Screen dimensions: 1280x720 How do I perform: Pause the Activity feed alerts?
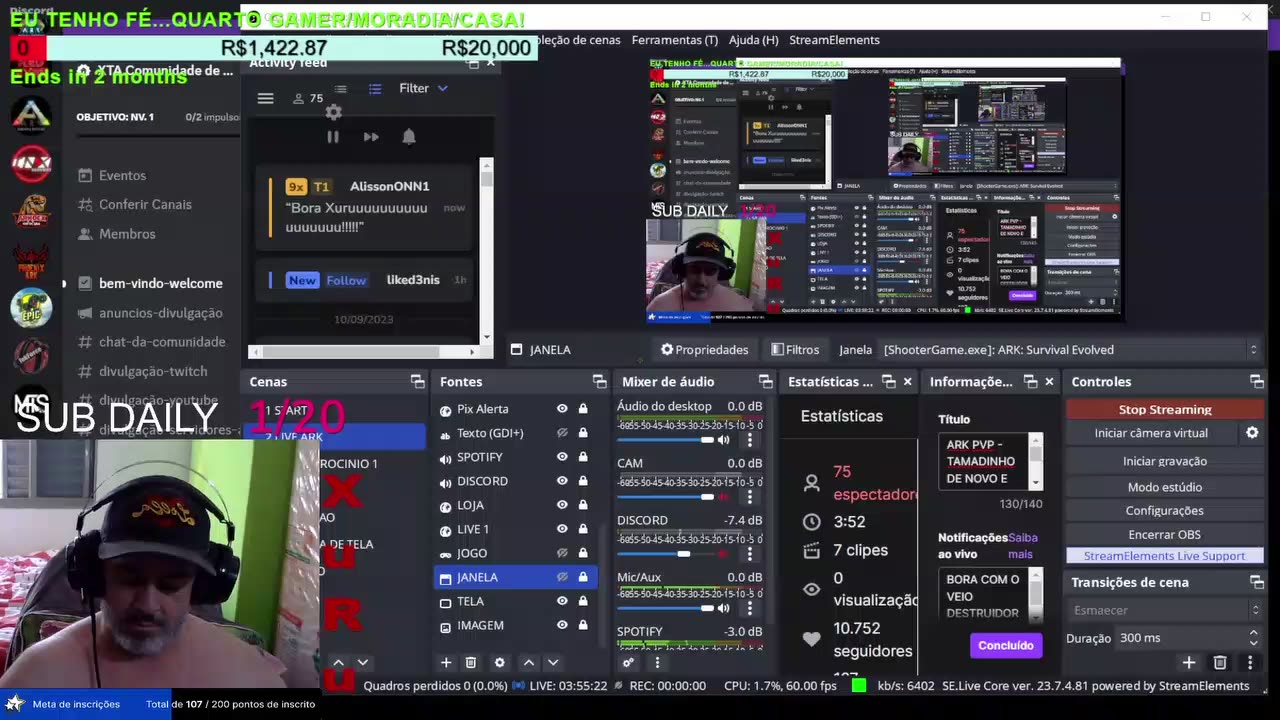(333, 137)
